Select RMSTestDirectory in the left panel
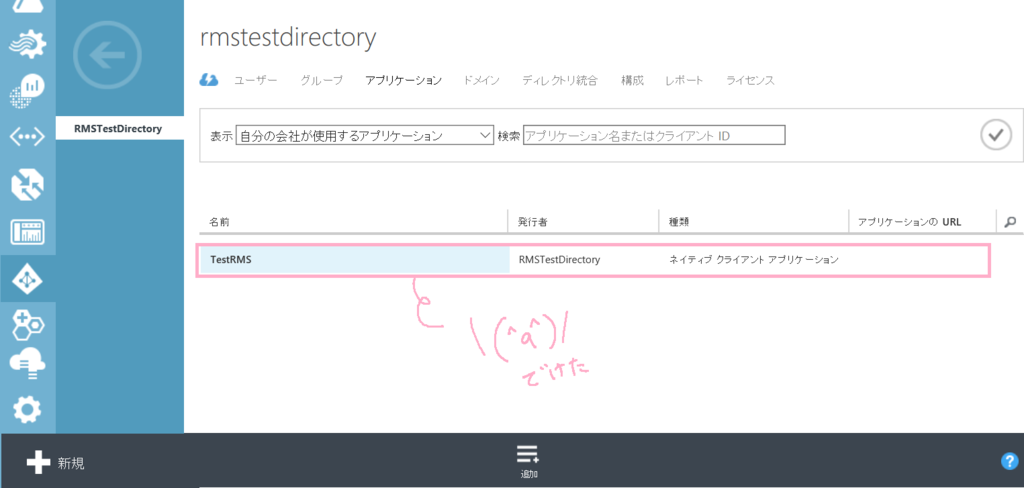 120,129
